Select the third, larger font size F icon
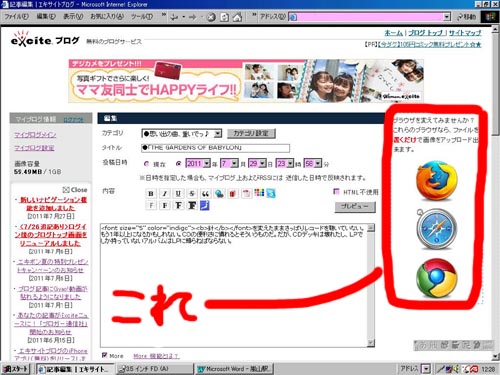The height and width of the screenshot is (375, 500). pos(178,205)
